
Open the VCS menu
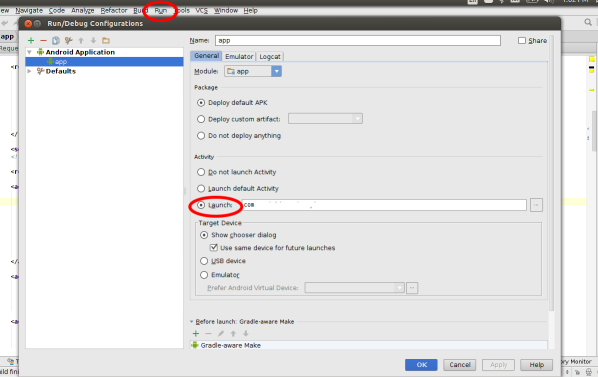201,11
